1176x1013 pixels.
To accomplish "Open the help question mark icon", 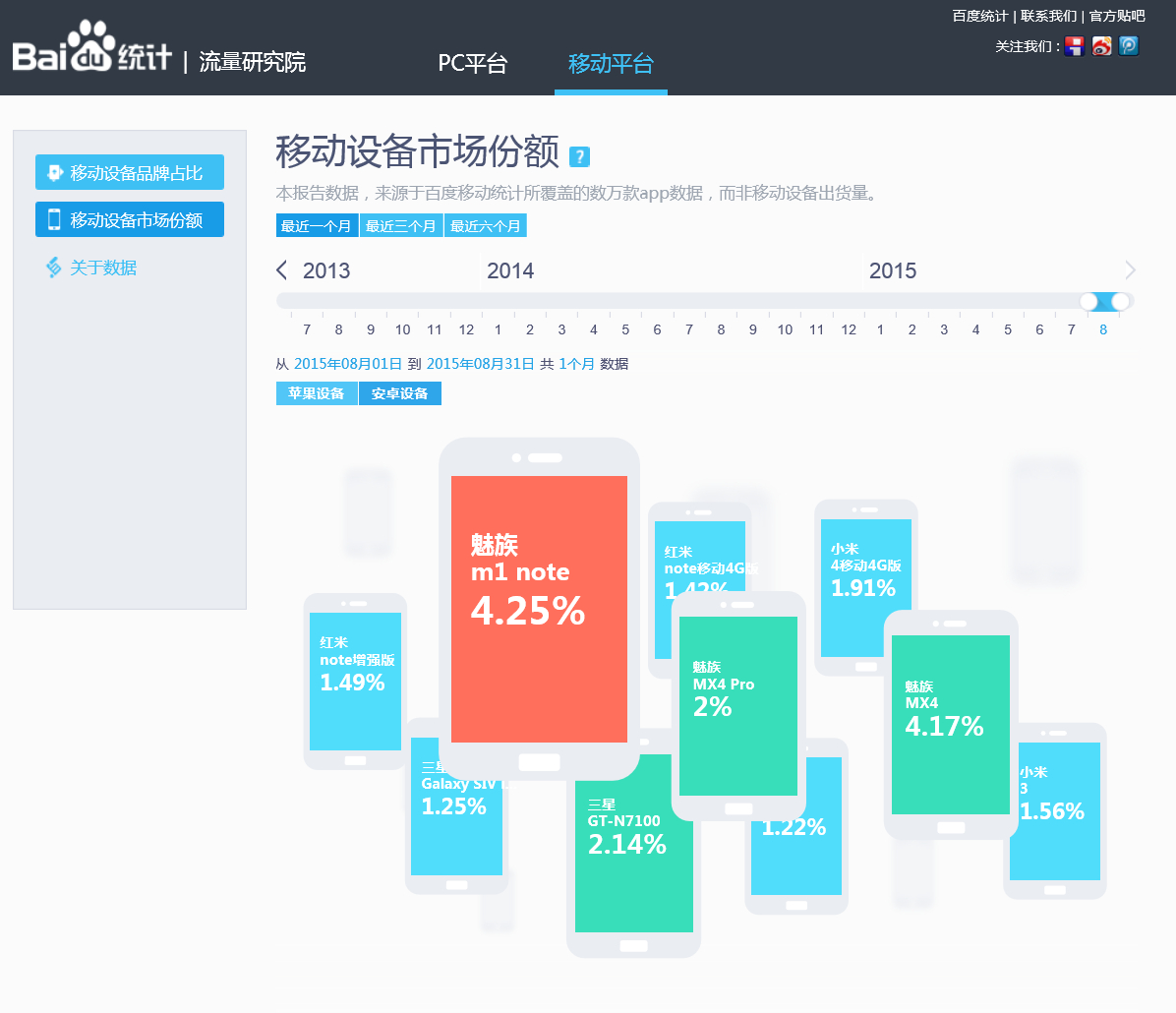I will tap(579, 156).
